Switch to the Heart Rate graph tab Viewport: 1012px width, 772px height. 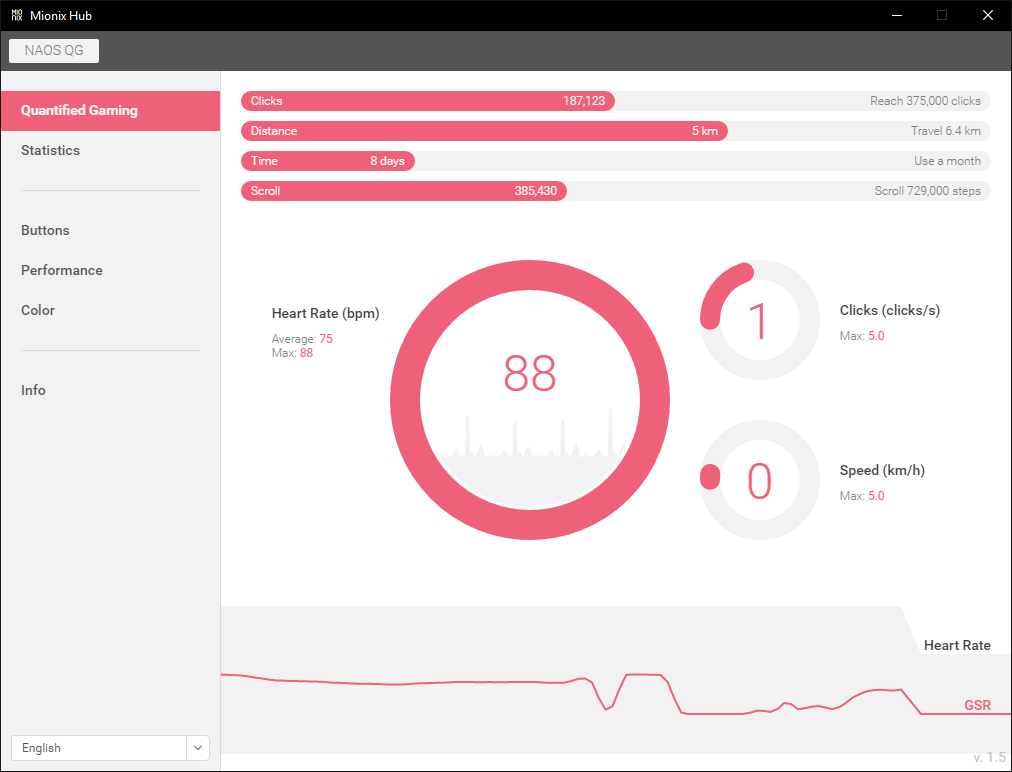(x=956, y=645)
